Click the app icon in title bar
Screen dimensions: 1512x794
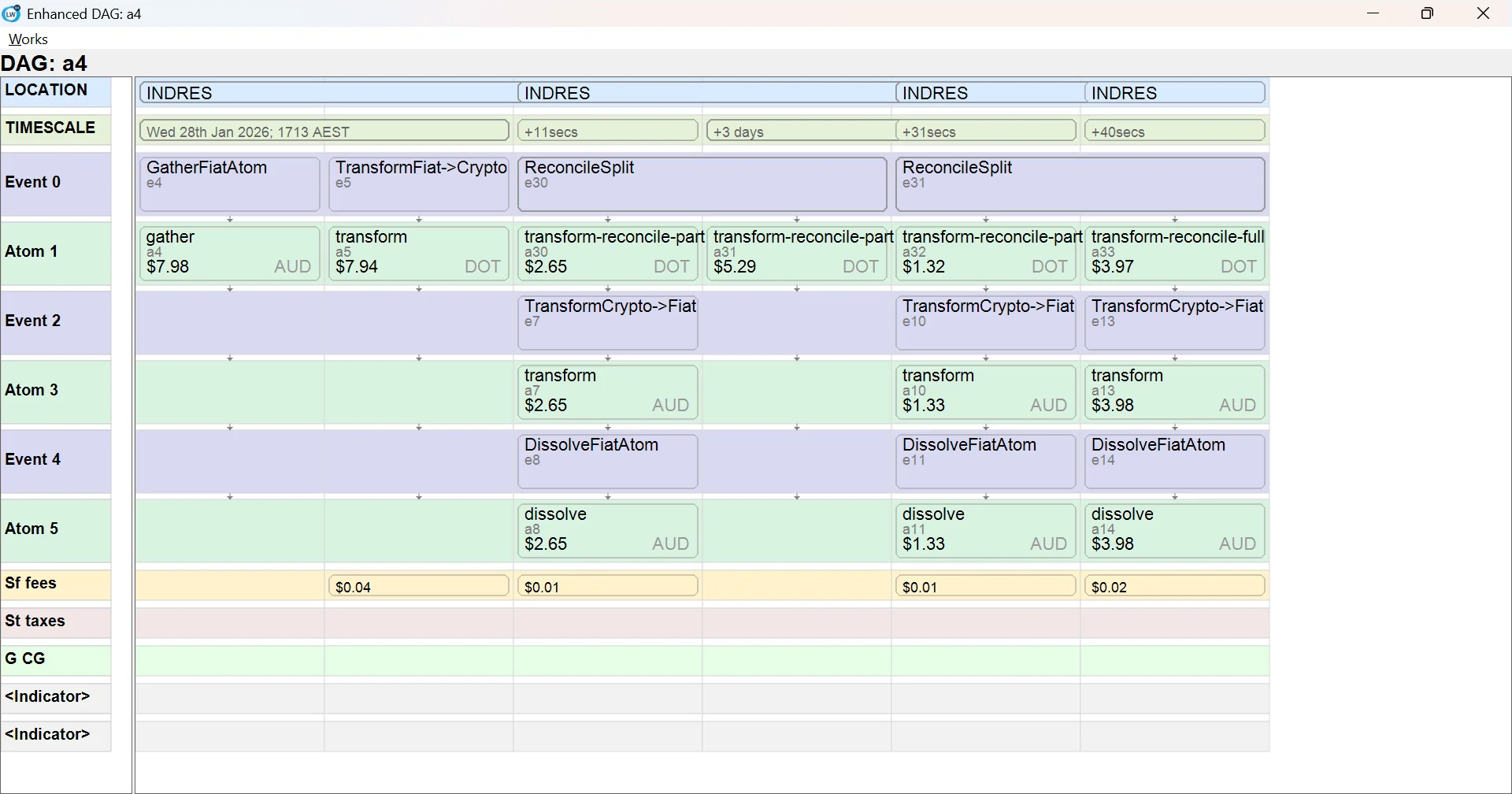pos(12,13)
